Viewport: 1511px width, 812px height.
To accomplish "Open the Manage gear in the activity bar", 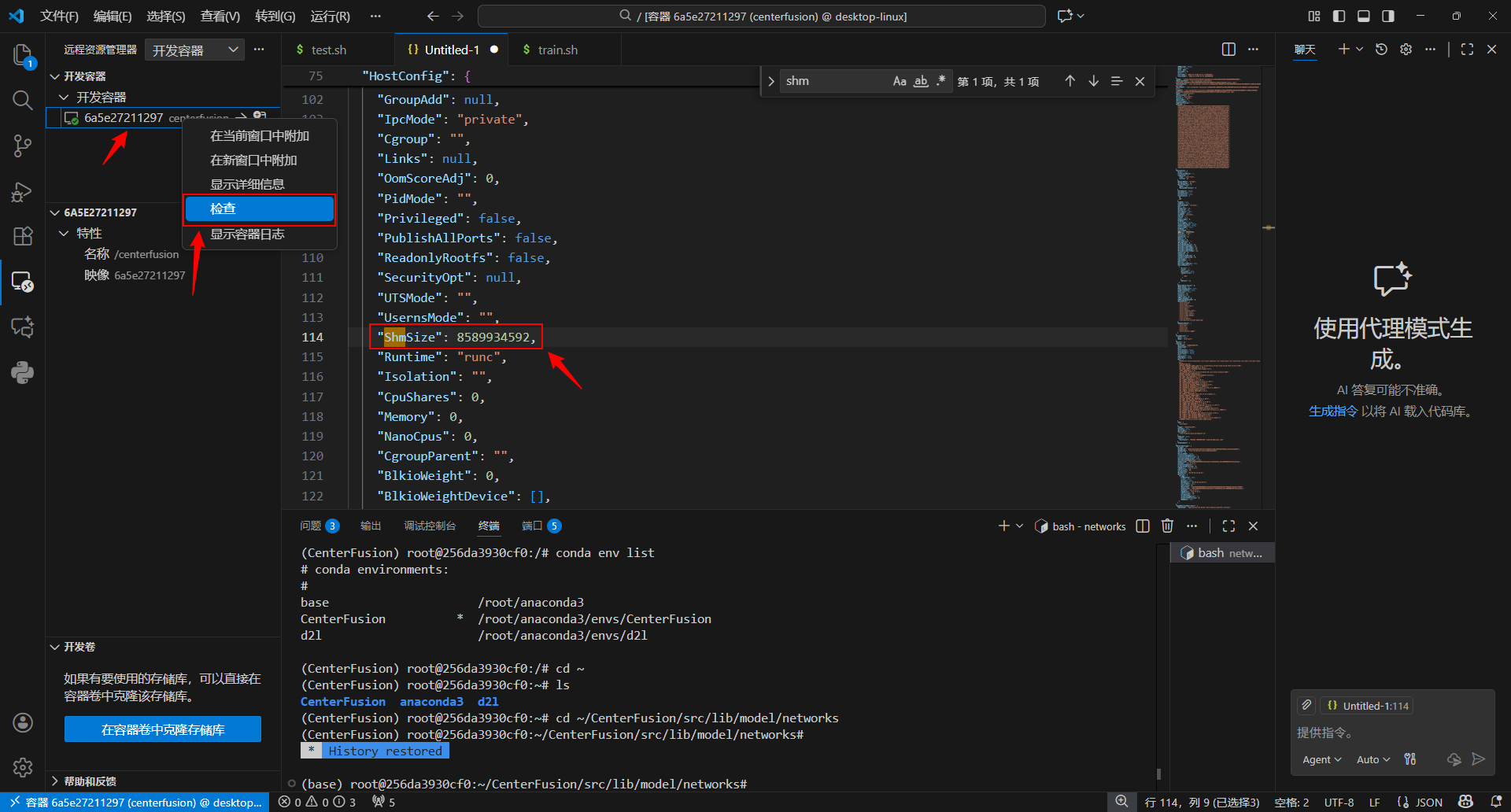I will pos(23,767).
